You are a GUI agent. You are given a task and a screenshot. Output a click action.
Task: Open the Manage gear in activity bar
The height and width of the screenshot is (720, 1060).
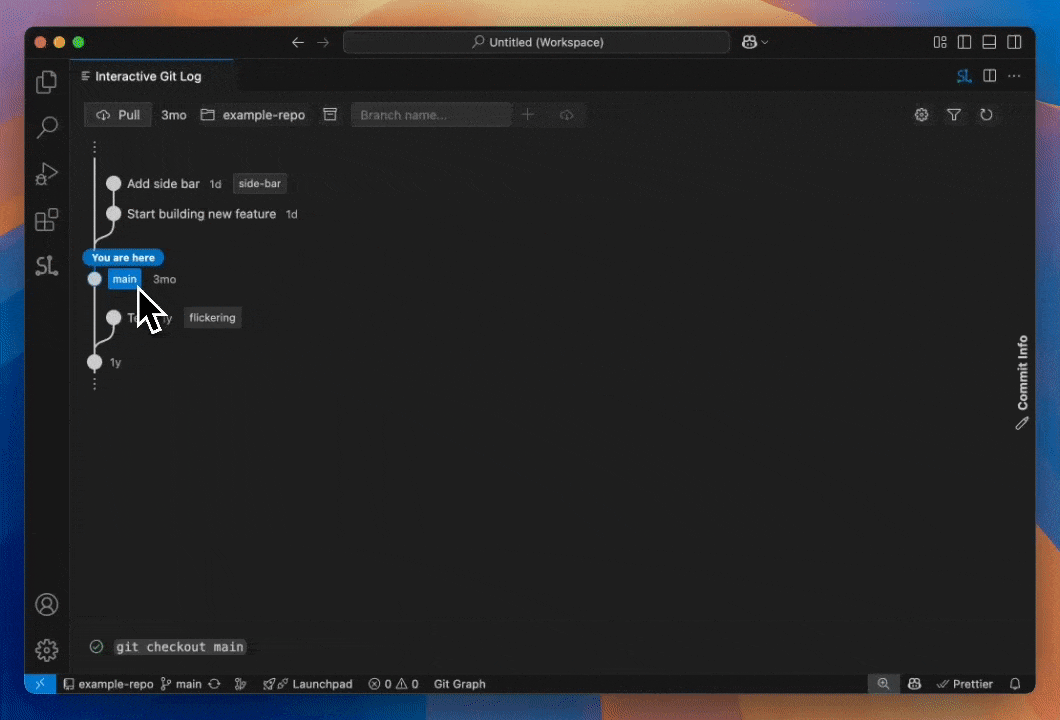(x=47, y=650)
